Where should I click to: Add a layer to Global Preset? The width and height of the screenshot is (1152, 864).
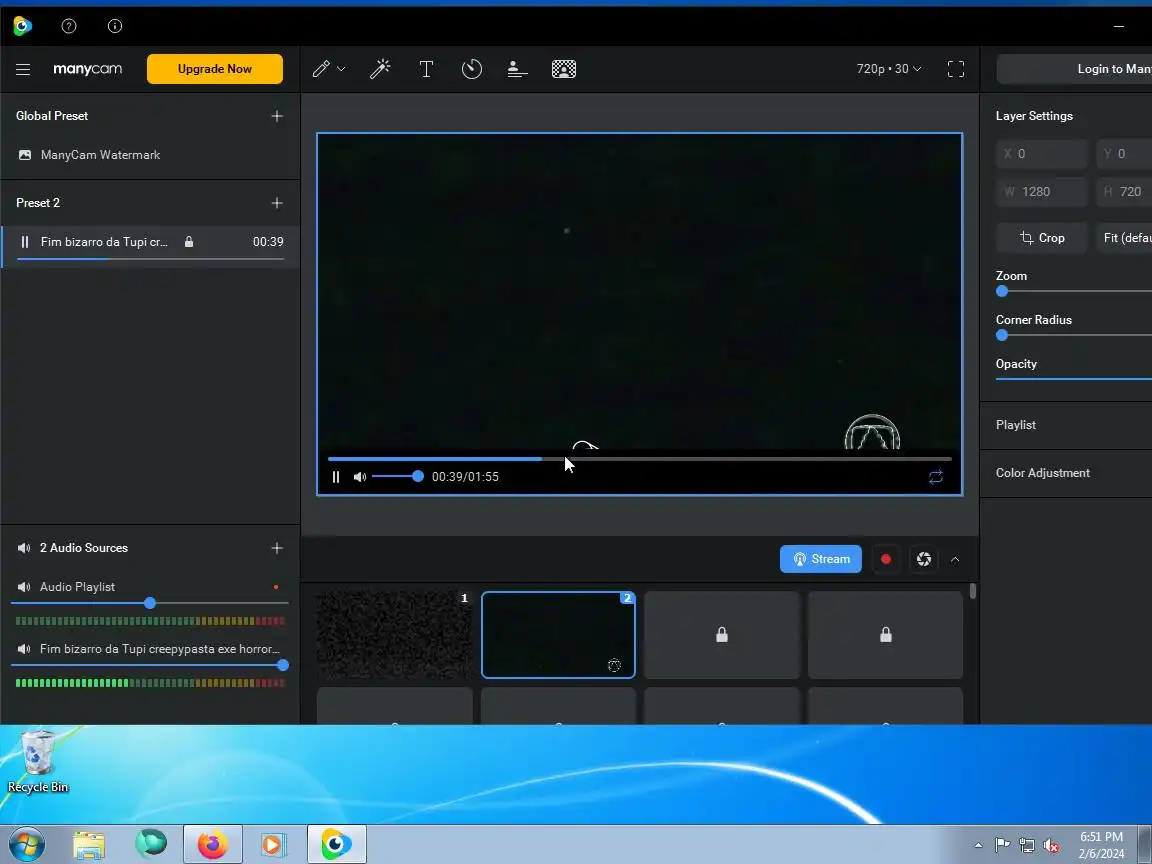pyautogui.click(x=276, y=116)
